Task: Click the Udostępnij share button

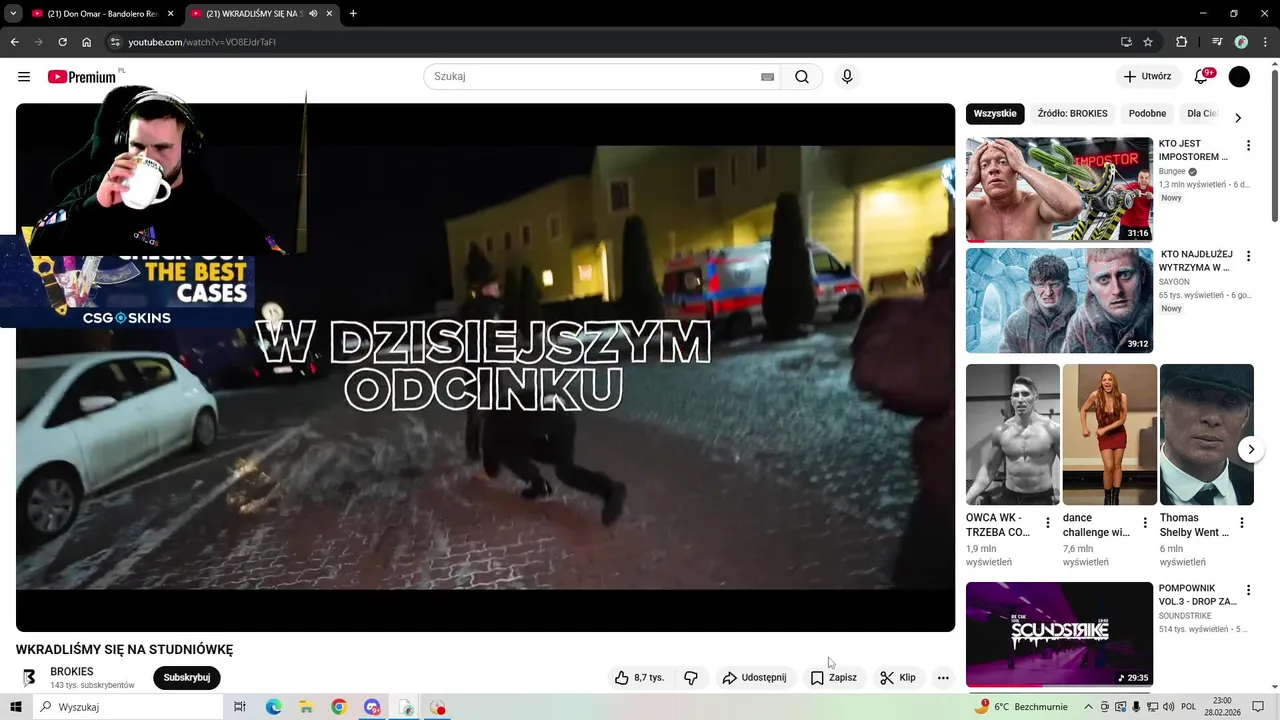Action: [755, 678]
